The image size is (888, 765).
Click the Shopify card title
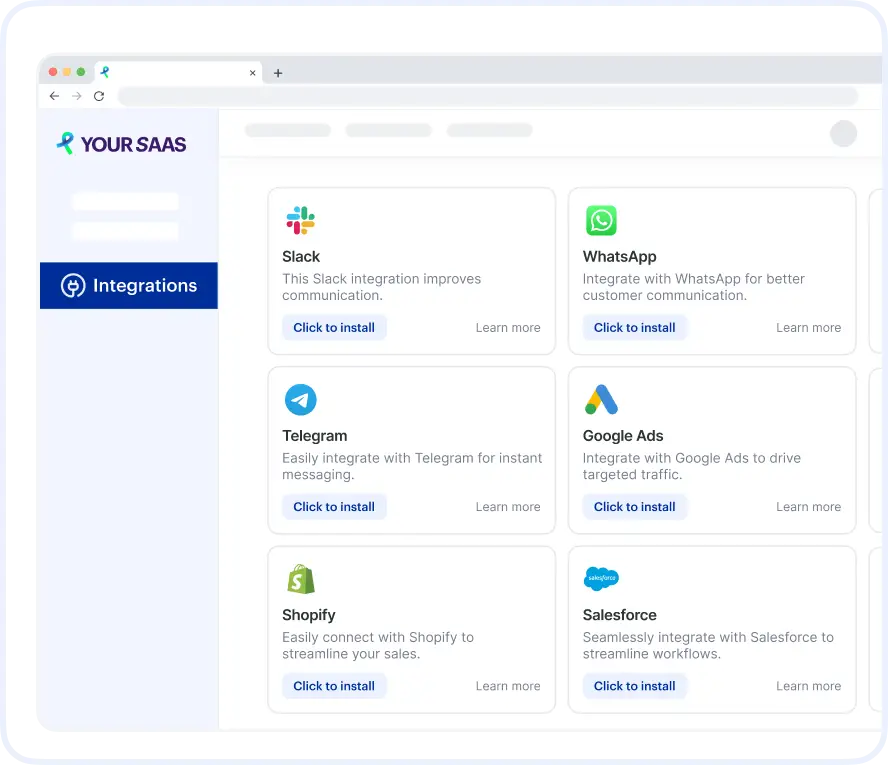(x=309, y=615)
